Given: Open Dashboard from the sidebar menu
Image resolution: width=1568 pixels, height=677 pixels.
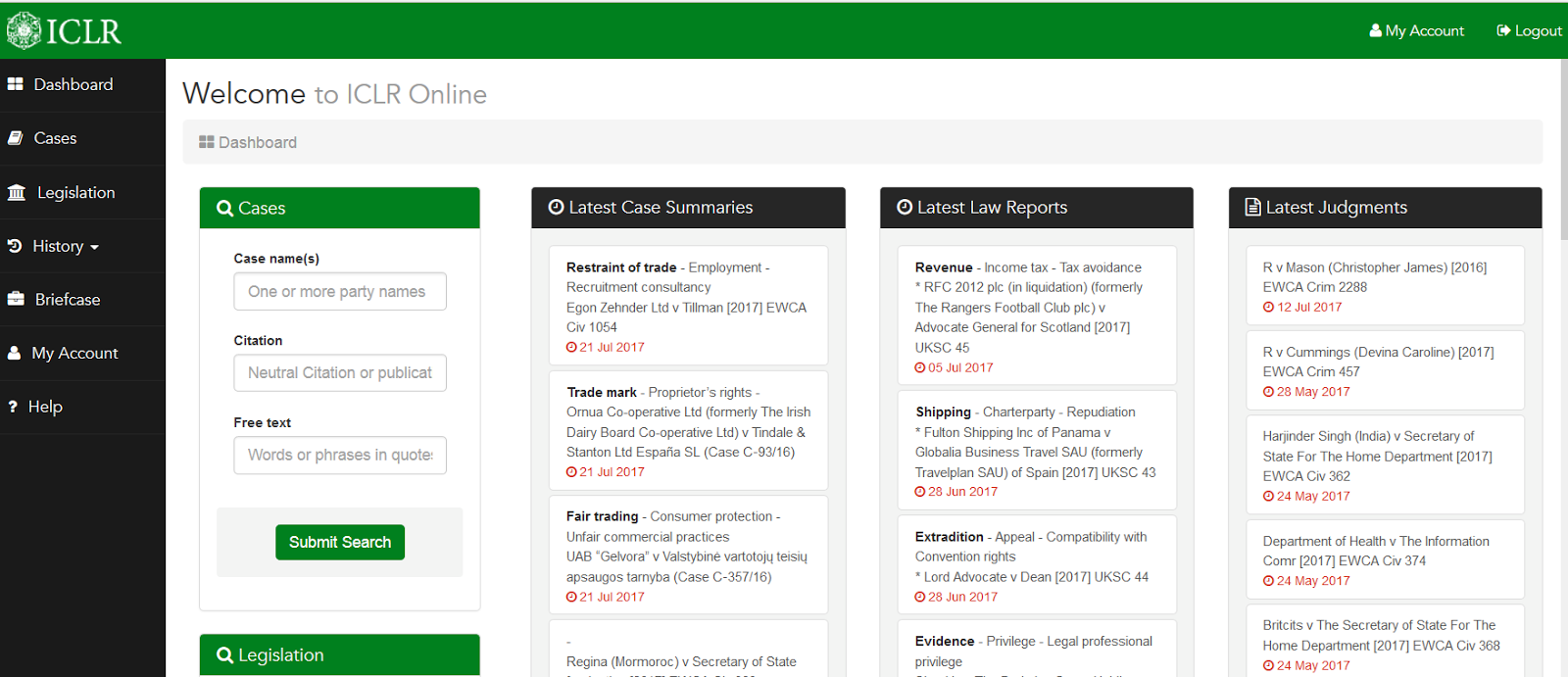Looking at the screenshot, I should 82,84.
